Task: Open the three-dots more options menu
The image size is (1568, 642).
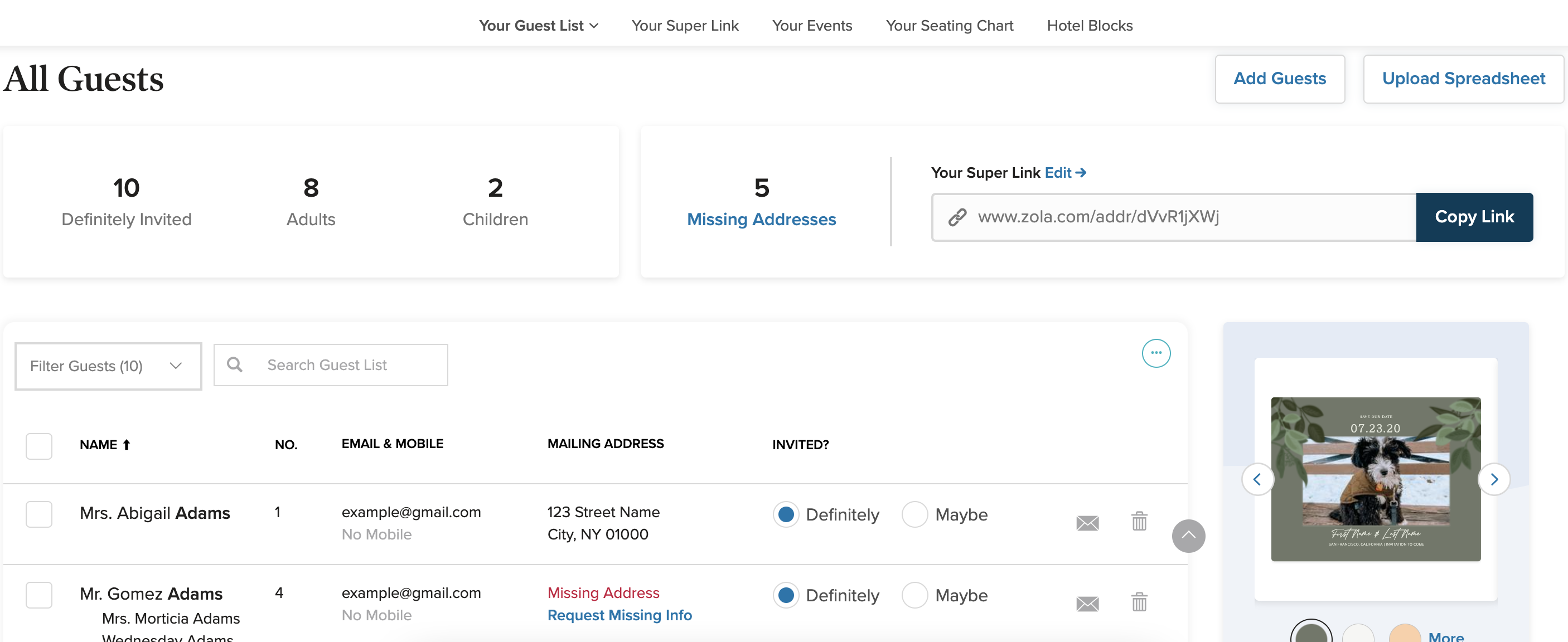Action: (x=1155, y=353)
